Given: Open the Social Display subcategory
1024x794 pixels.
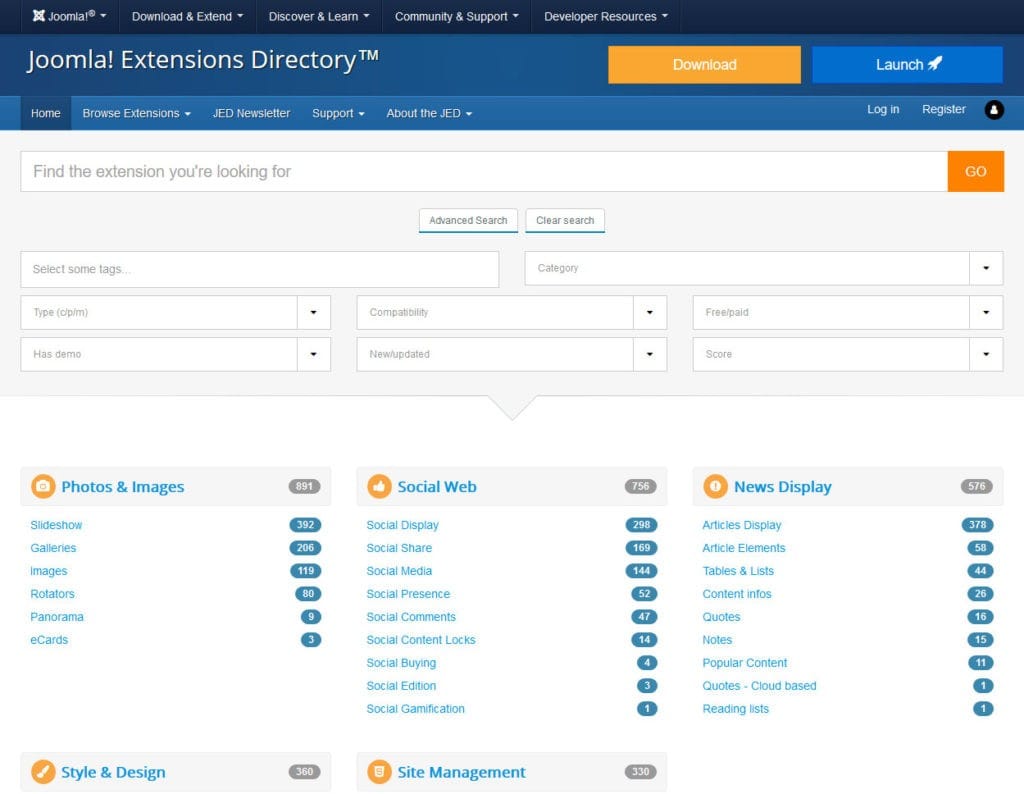Looking at the screenshot, I should pos(402,525).
